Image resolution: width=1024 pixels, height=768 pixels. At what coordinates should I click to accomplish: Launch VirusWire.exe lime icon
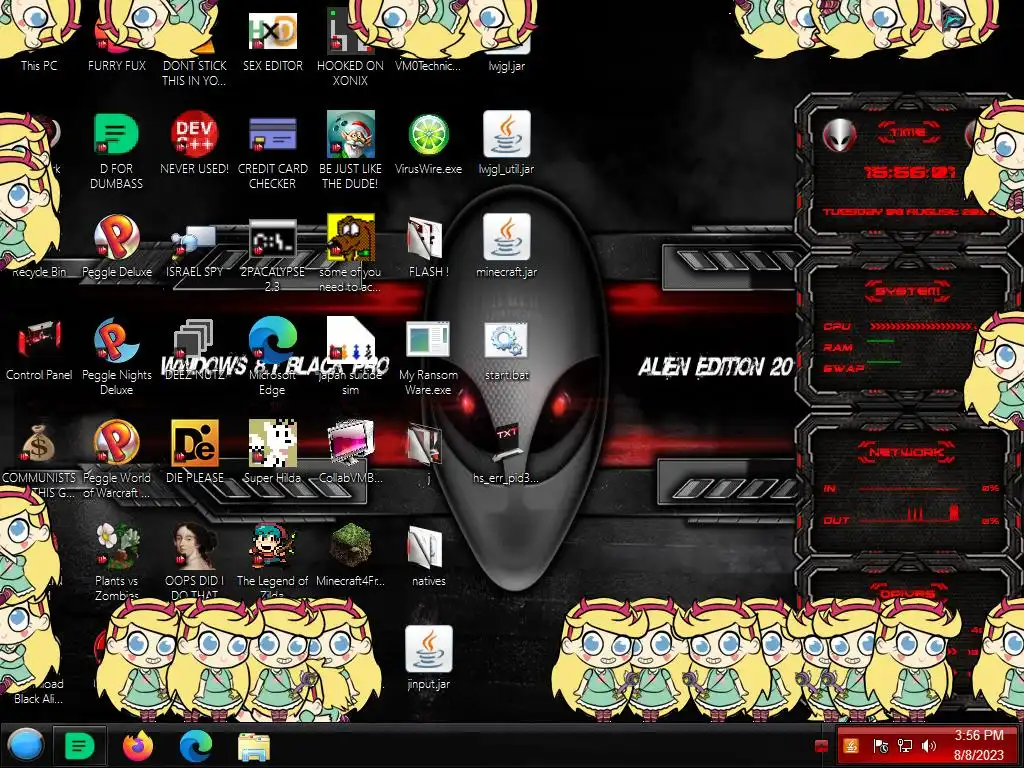point(428,135)
